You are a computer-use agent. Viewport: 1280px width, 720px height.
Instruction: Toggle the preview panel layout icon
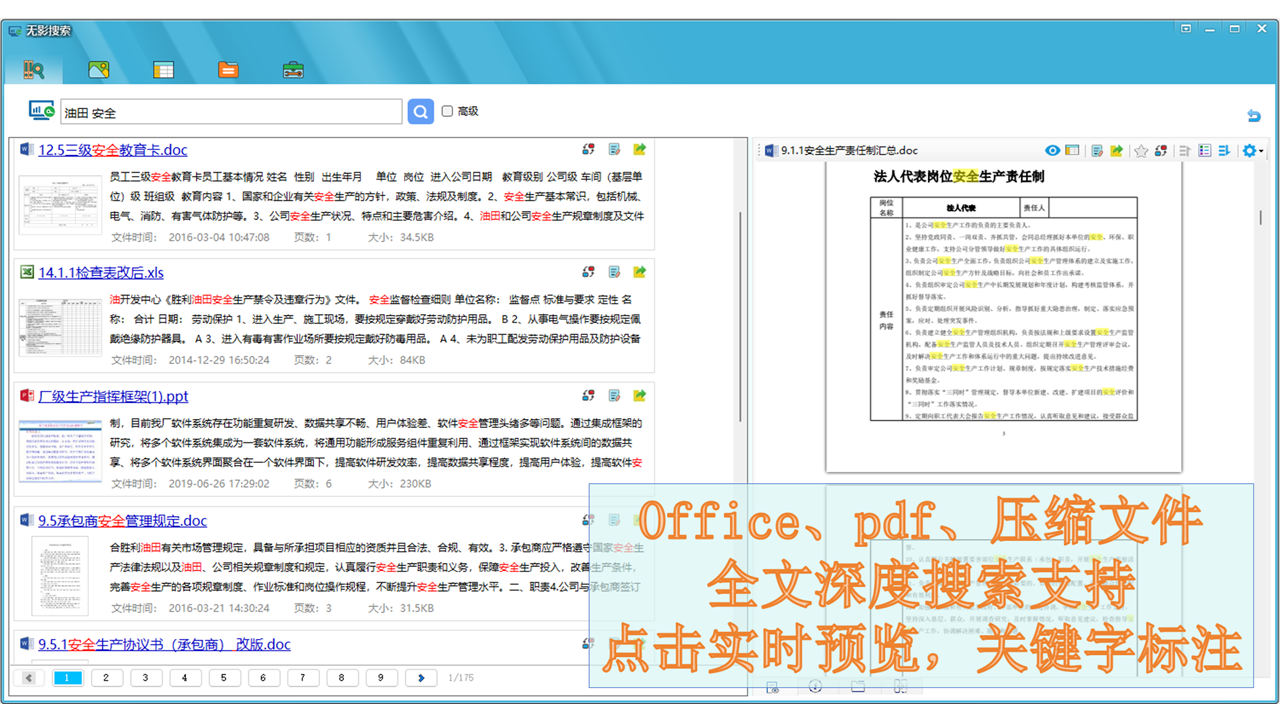1072,151
